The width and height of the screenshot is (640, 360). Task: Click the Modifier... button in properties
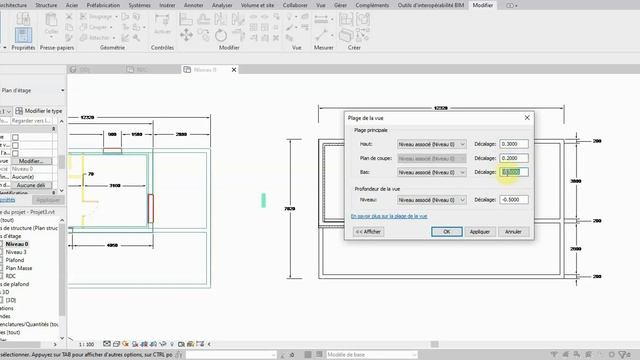click(31, 161)
